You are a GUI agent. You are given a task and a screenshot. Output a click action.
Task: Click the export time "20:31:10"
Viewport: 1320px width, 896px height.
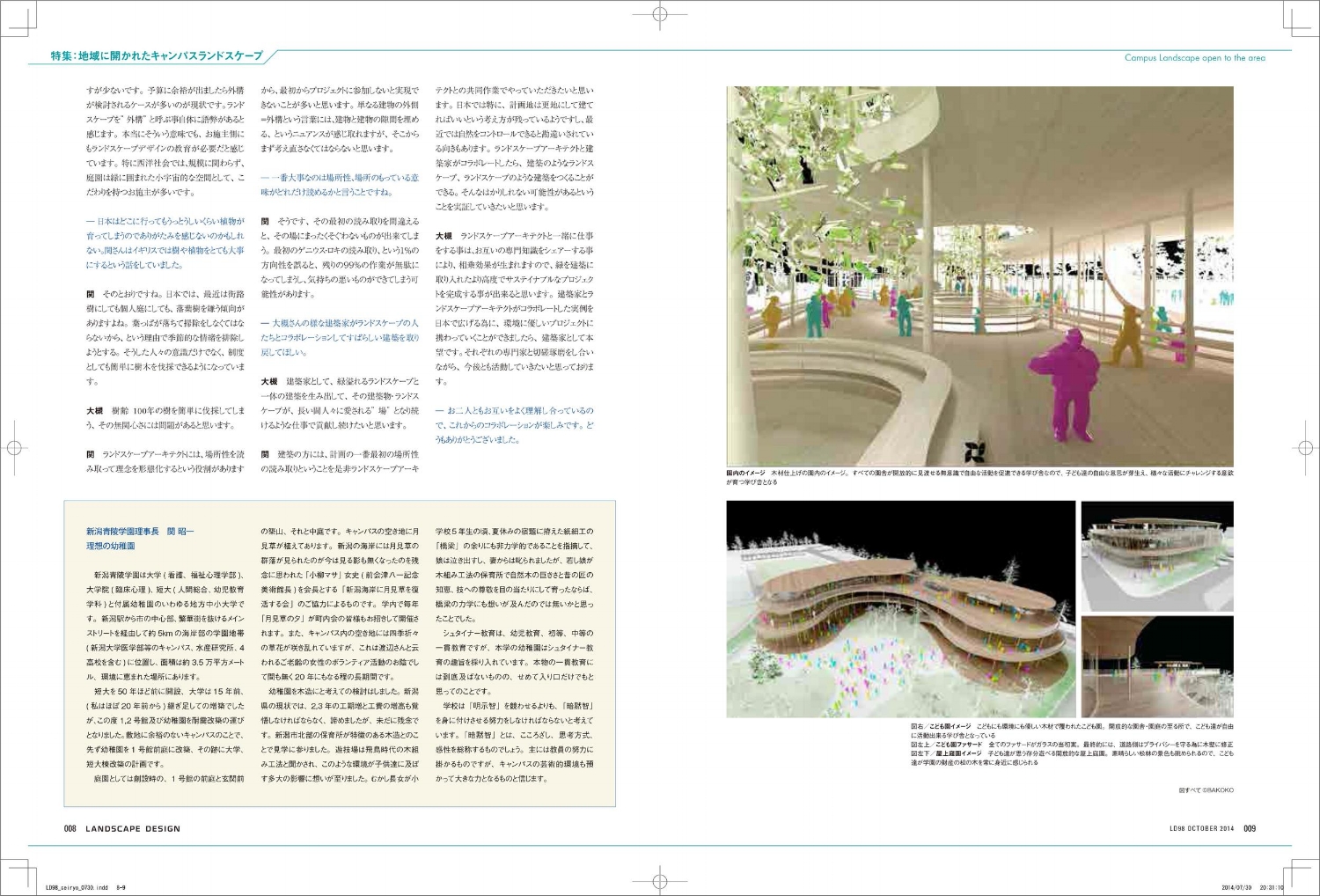(1272, 887)
